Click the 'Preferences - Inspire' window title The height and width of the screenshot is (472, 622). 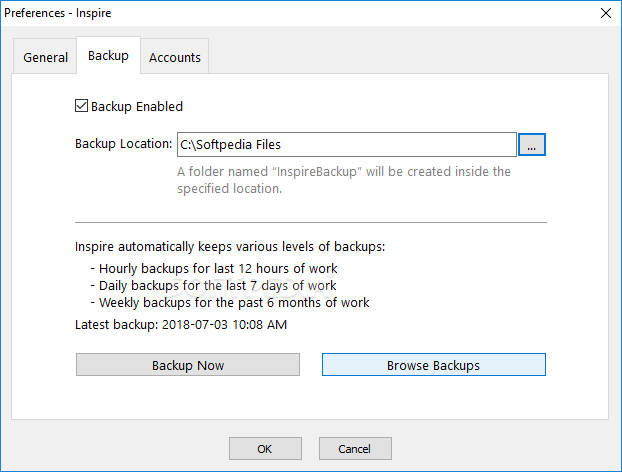(58, 13)
